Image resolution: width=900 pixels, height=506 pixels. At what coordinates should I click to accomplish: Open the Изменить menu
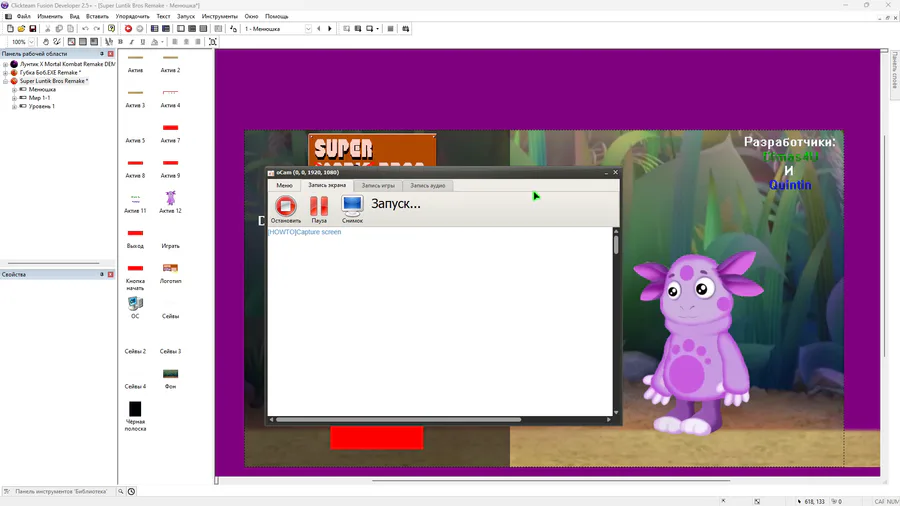(x=50, y=17)
